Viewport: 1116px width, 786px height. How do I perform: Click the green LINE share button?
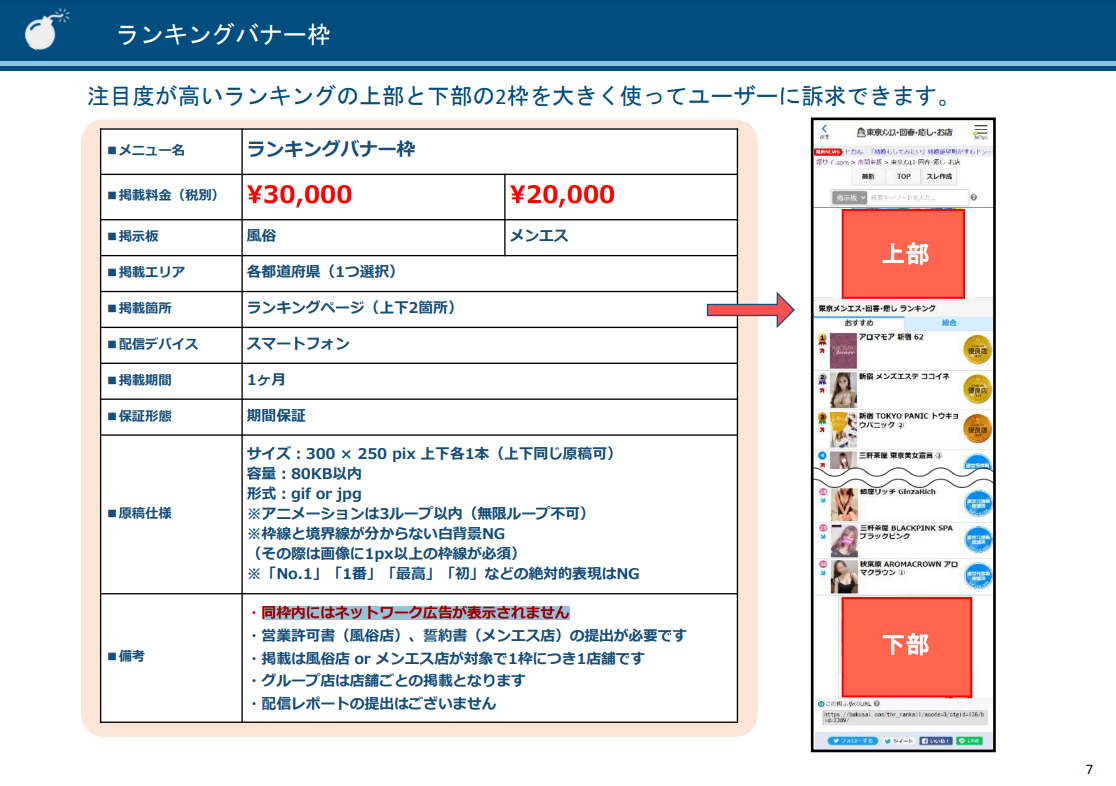[x=969, y=740]
